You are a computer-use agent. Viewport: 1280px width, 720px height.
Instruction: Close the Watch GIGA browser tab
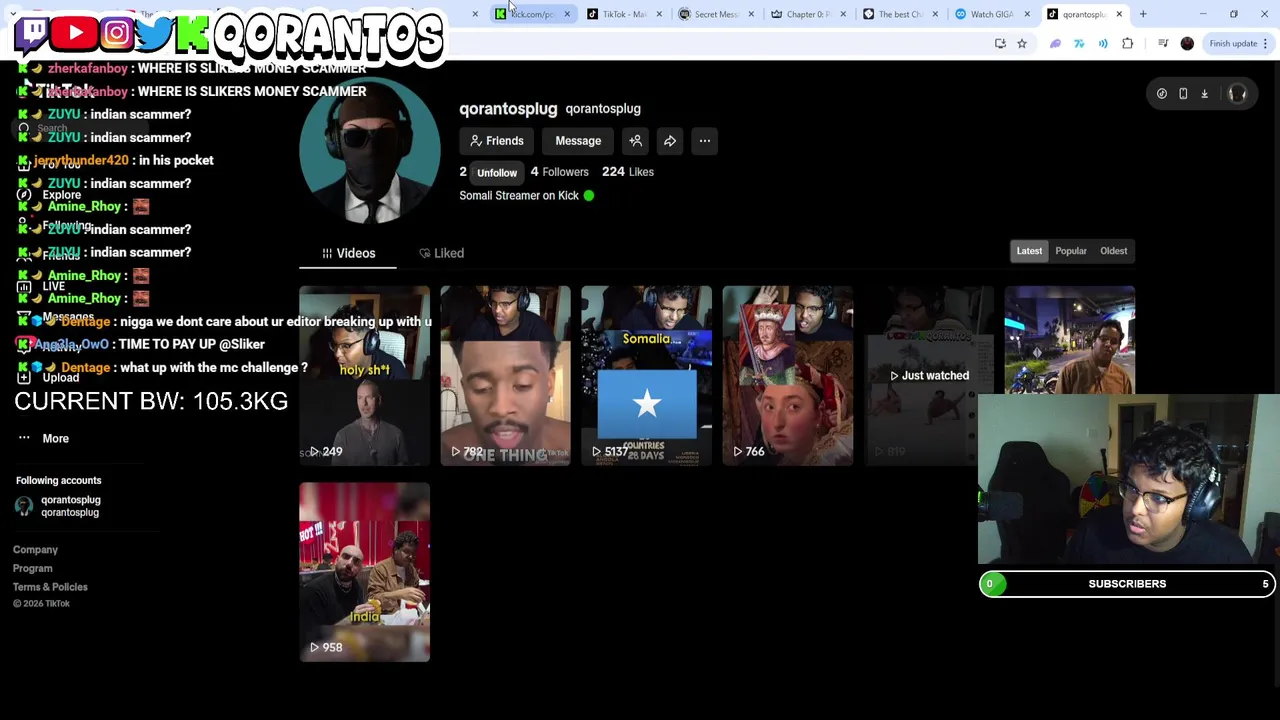click(x=1027, y=14)
